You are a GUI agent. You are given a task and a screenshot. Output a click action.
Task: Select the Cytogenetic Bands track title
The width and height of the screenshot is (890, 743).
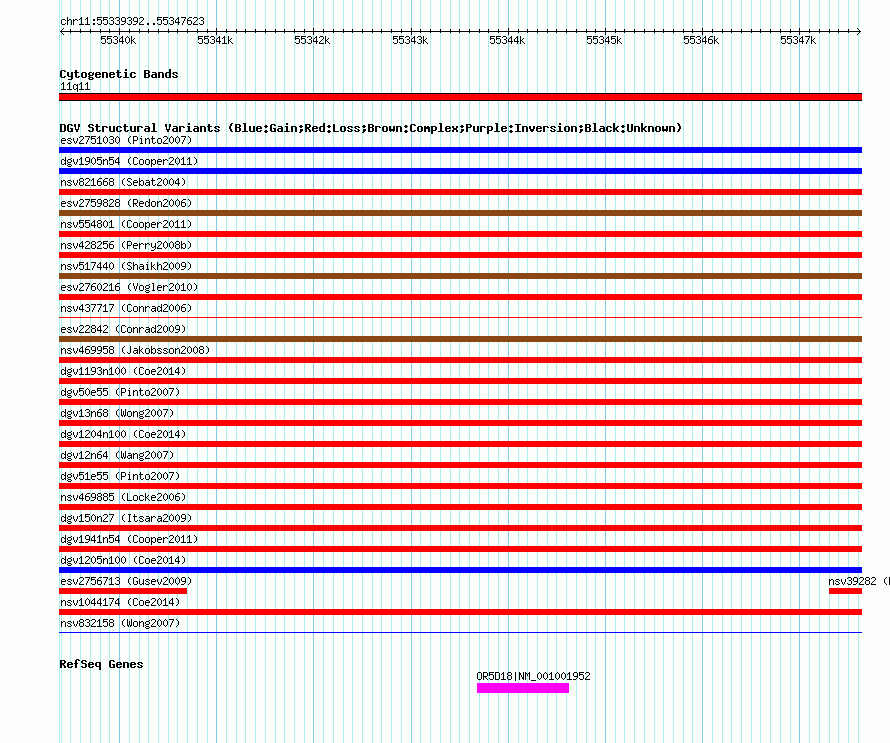(x=119, y=74)
